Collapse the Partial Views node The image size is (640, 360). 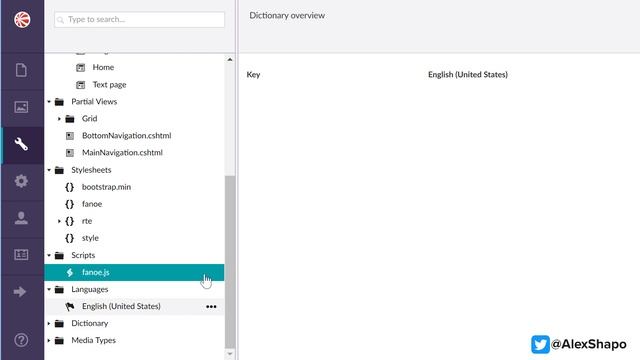click(49, 102)
